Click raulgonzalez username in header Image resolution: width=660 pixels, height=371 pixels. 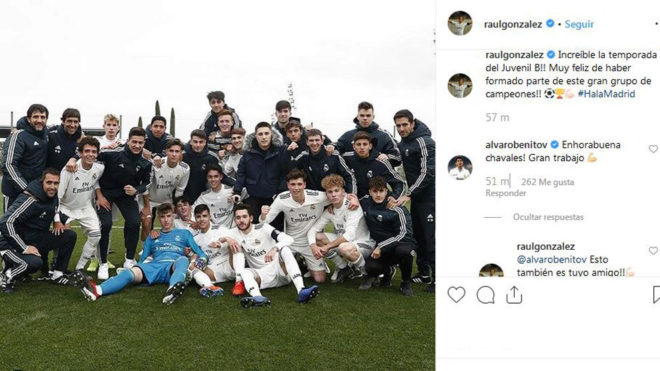[513, 24]
